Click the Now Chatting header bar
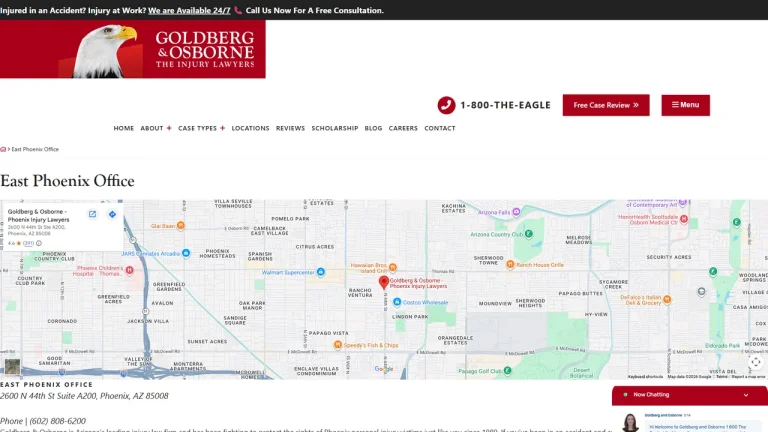The width and height of the screenshot is (768, 432). tap(690, 395)
